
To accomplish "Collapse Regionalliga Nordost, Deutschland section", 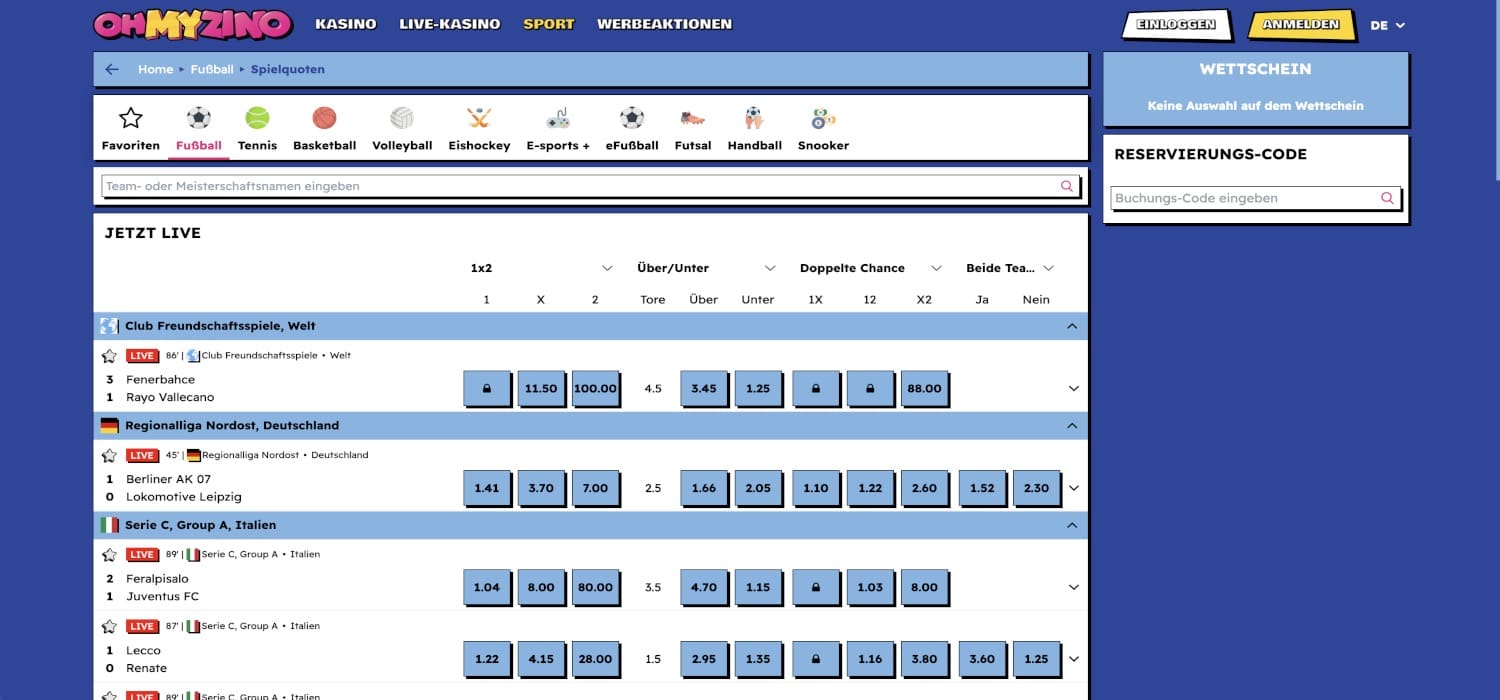I will tap(1072, 426).
